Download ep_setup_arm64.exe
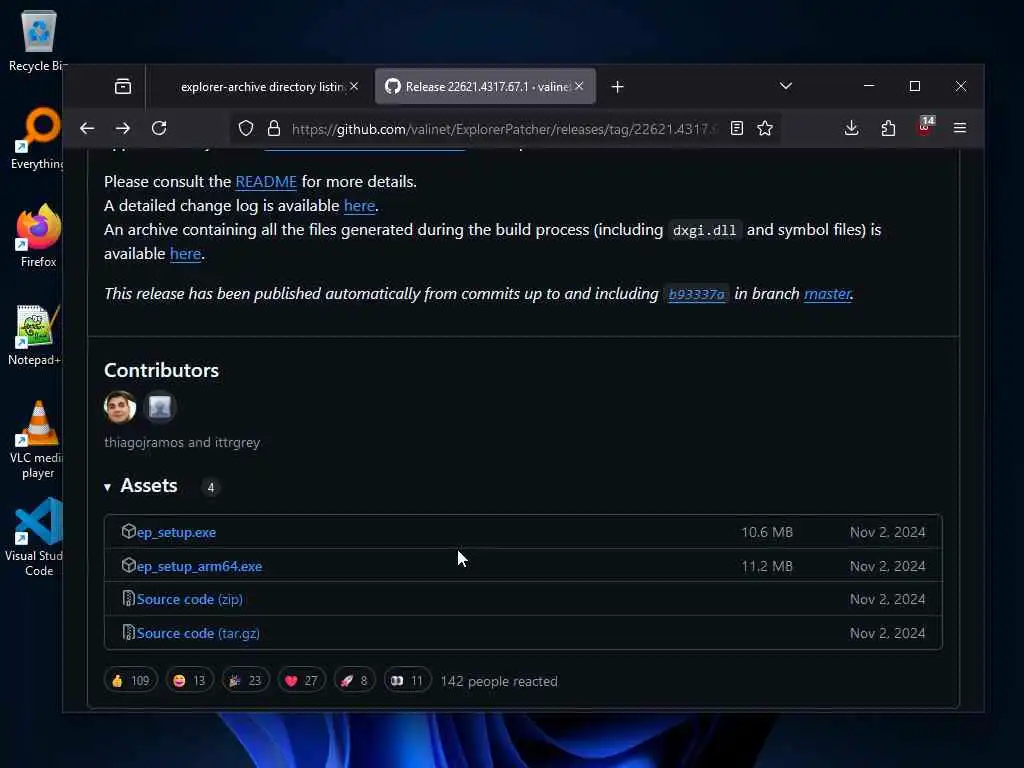1024x768 pixels. pos(199,566)
